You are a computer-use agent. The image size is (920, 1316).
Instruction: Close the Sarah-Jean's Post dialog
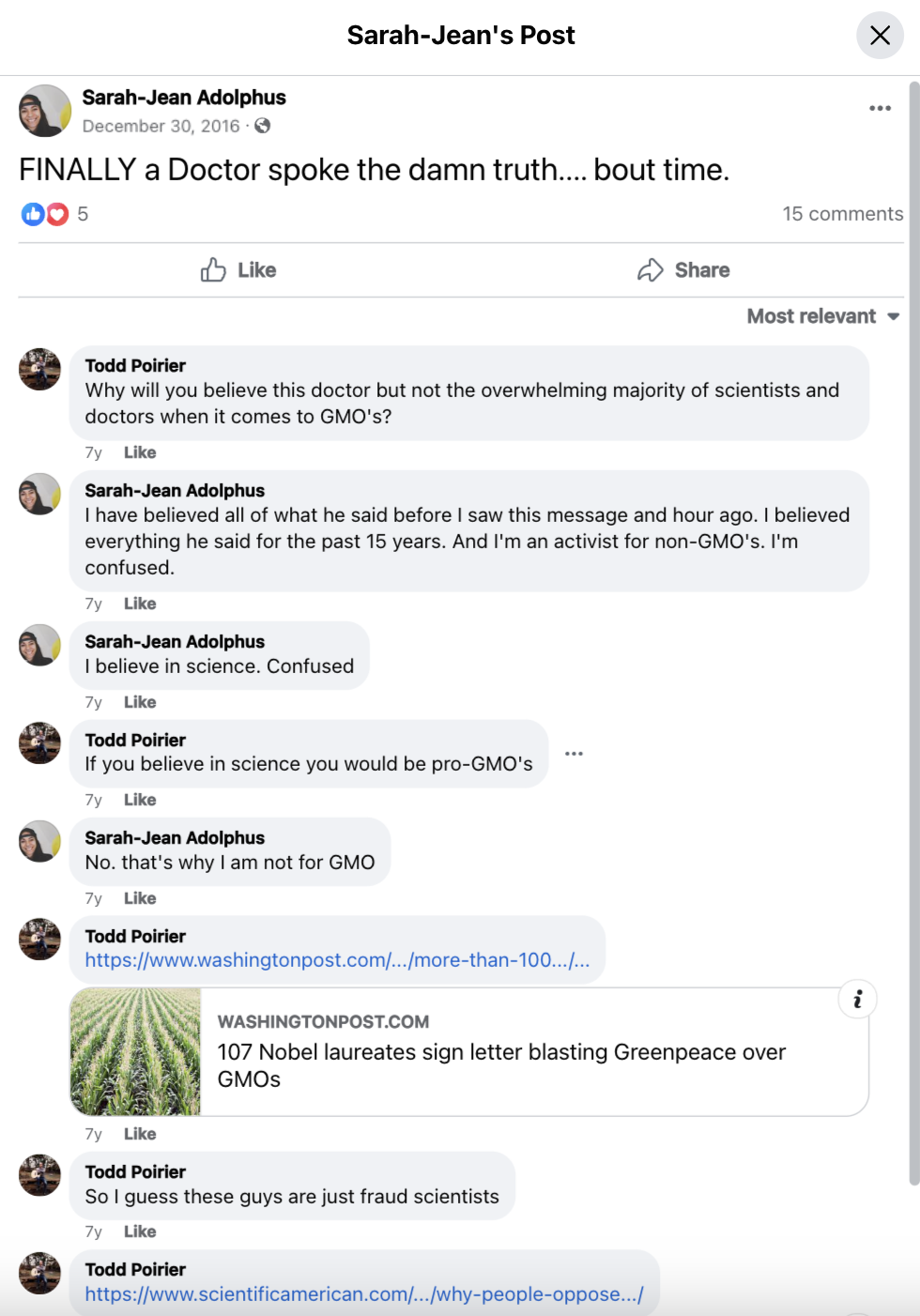point(880,36)
